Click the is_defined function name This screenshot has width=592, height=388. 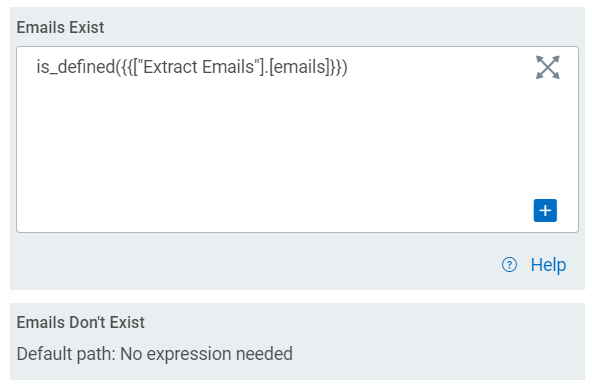point(76,67)
